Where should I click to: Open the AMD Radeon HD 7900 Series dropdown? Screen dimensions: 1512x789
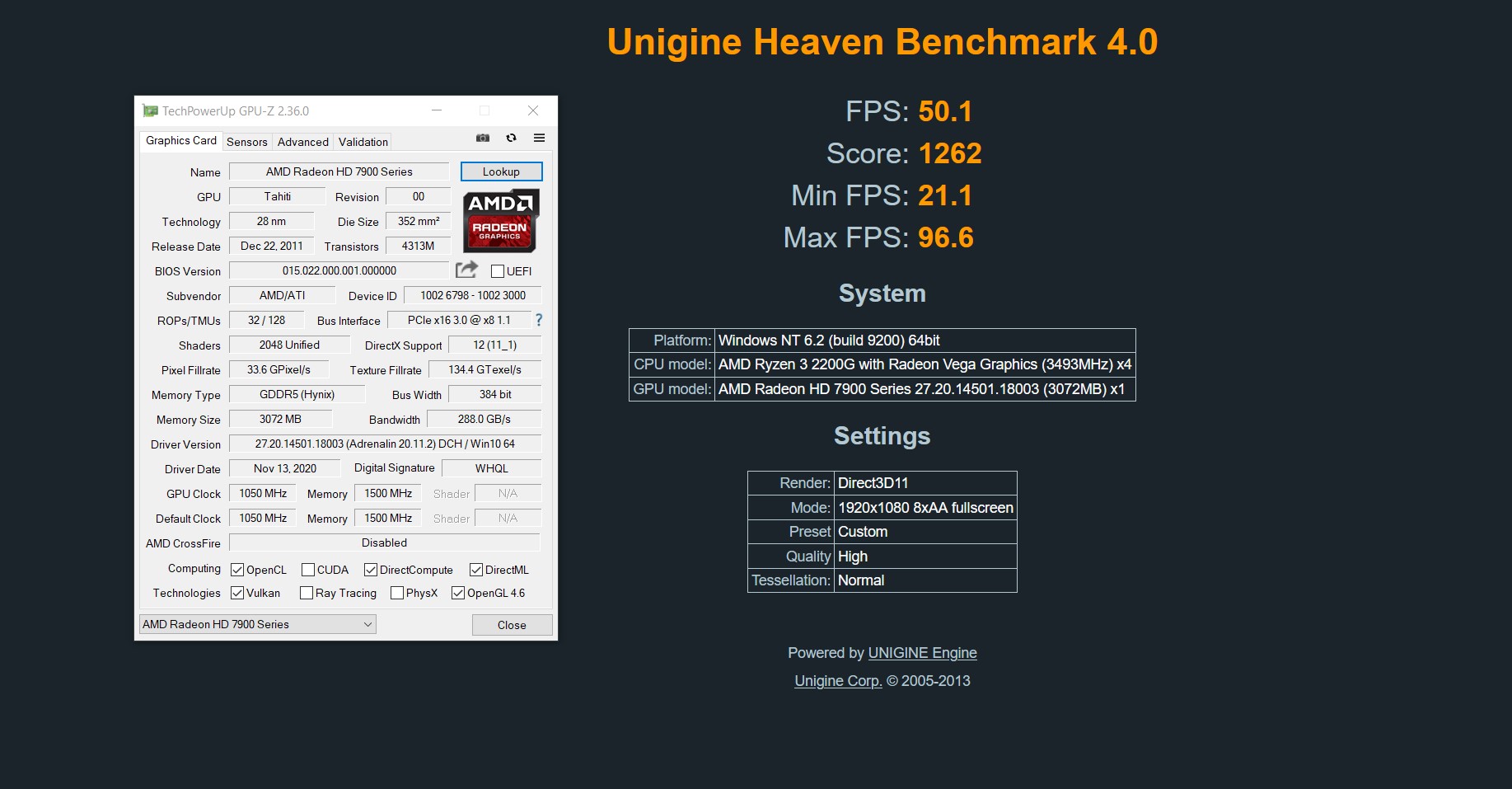(x=258, y=624)
